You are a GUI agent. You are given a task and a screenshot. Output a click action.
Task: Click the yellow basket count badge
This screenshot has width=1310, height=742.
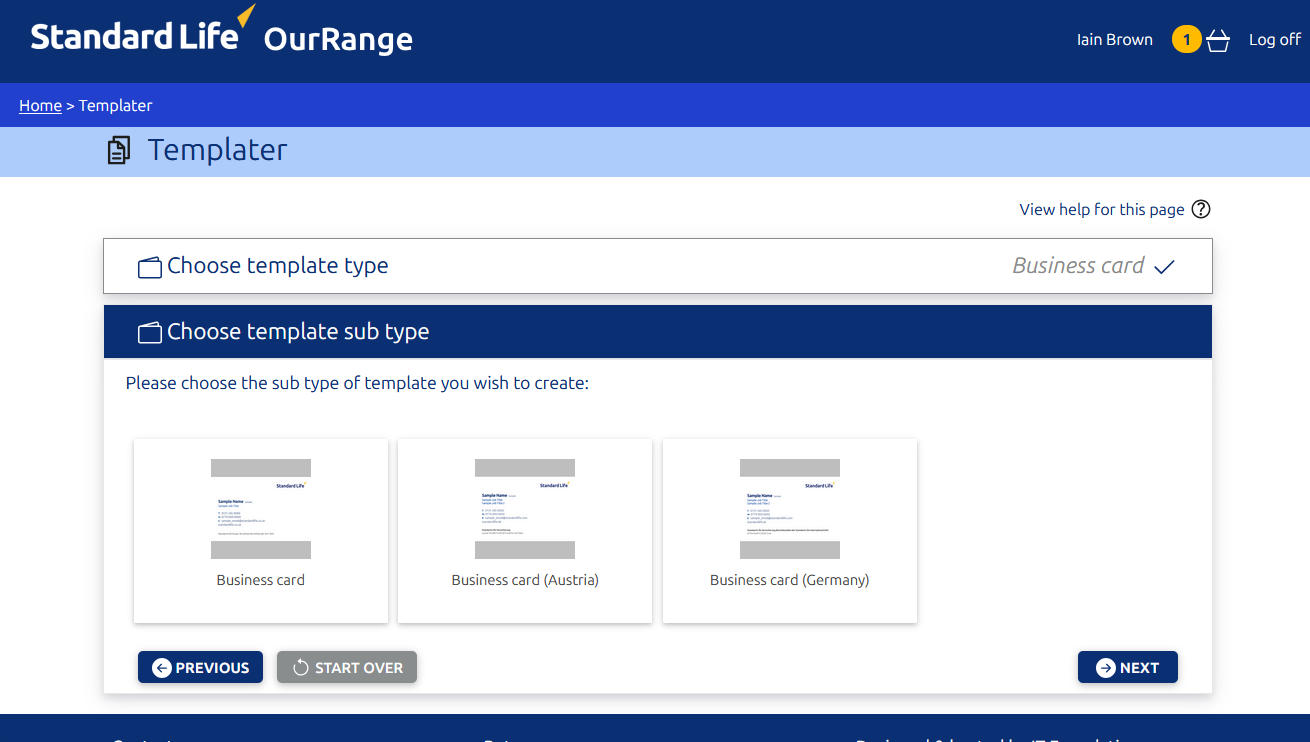(1186, 40)
